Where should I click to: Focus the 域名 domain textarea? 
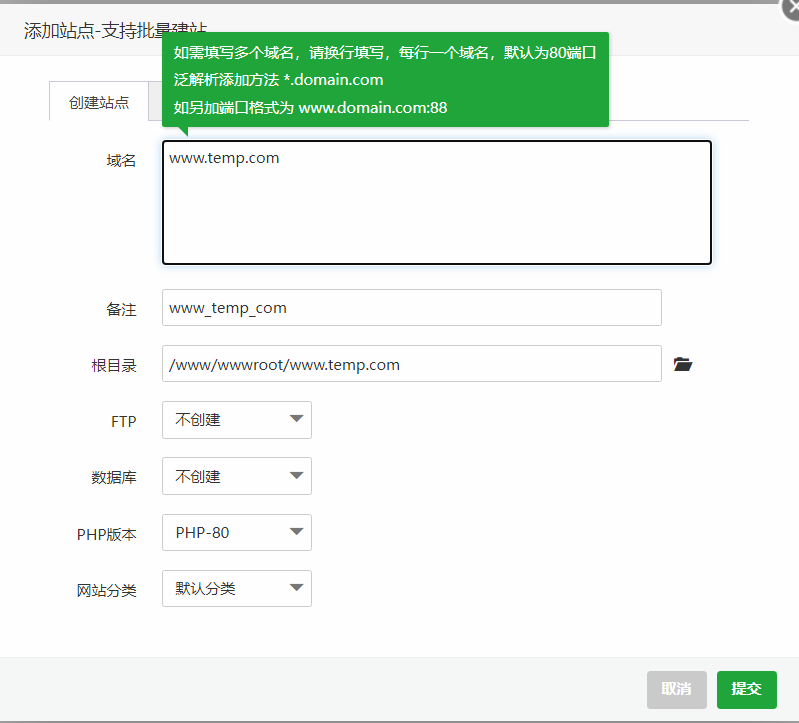[x=437, y=203]
